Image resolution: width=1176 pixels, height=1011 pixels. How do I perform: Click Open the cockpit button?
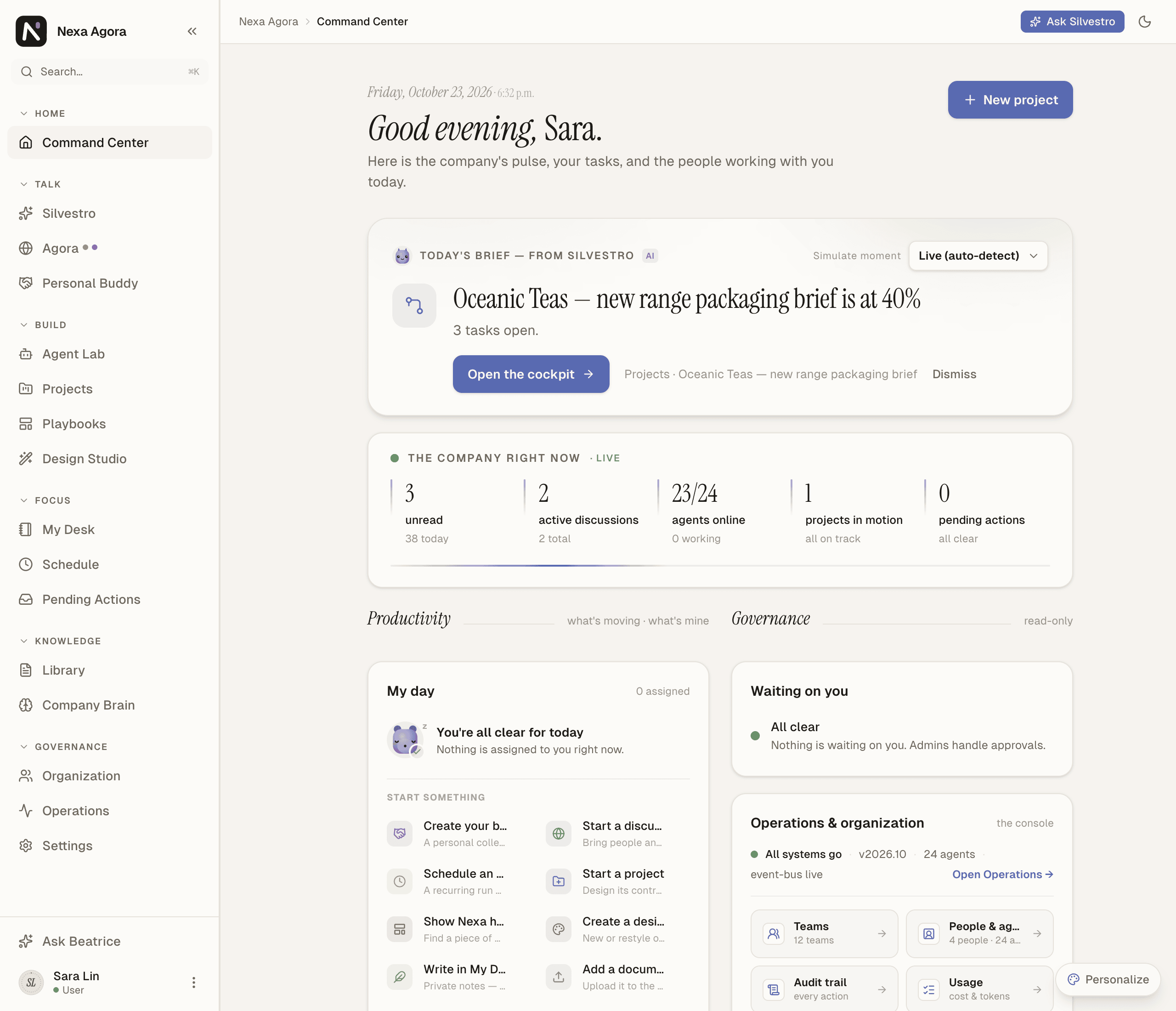coord(531,374)
